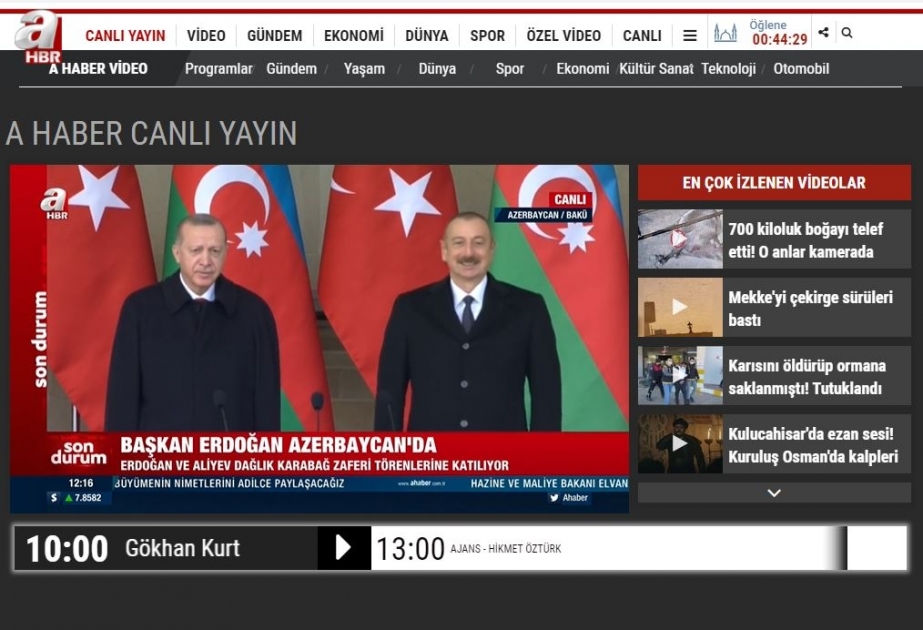Click title '700 kiloluk boğayı telef etti!'
Viewport: 923px width, 630px height.
(806, 240)
